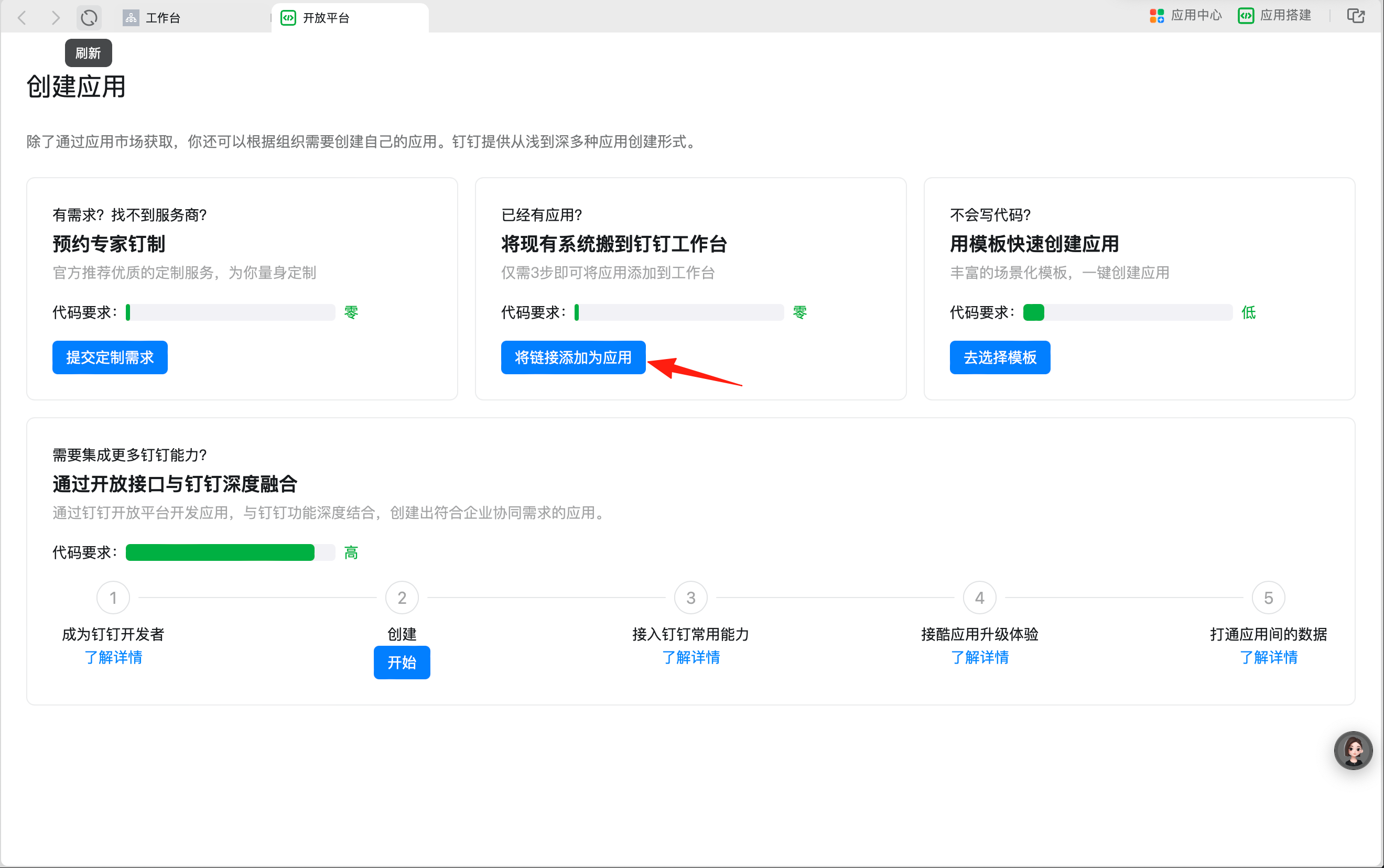The height and width of the screenshot is (868, 1384).
Task: Click the 接入钉钉常用能力 step label
Action: pyautogui.click(x=690, y=634)
